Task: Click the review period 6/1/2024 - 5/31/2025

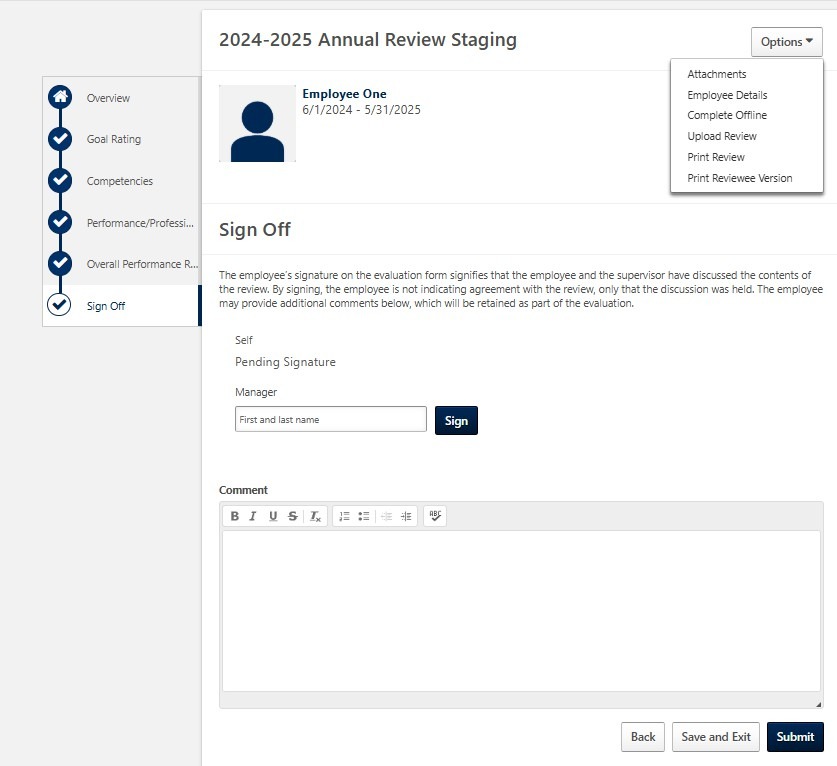Action: coord(361,110)
